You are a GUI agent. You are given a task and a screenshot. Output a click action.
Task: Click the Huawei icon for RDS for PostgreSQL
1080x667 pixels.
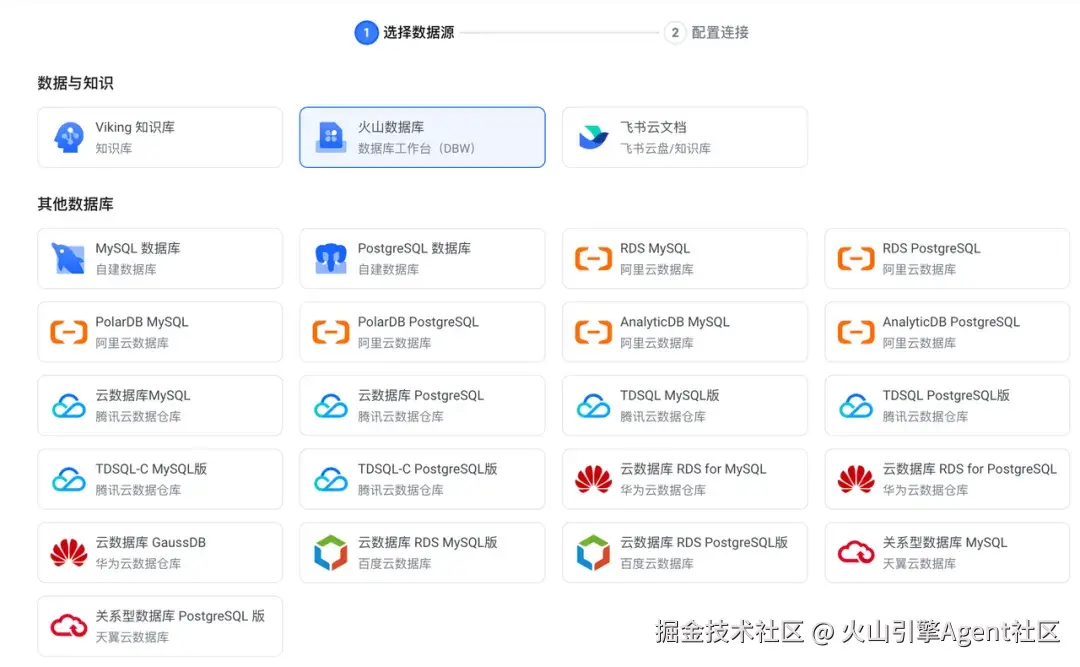(x=855, y=480)
